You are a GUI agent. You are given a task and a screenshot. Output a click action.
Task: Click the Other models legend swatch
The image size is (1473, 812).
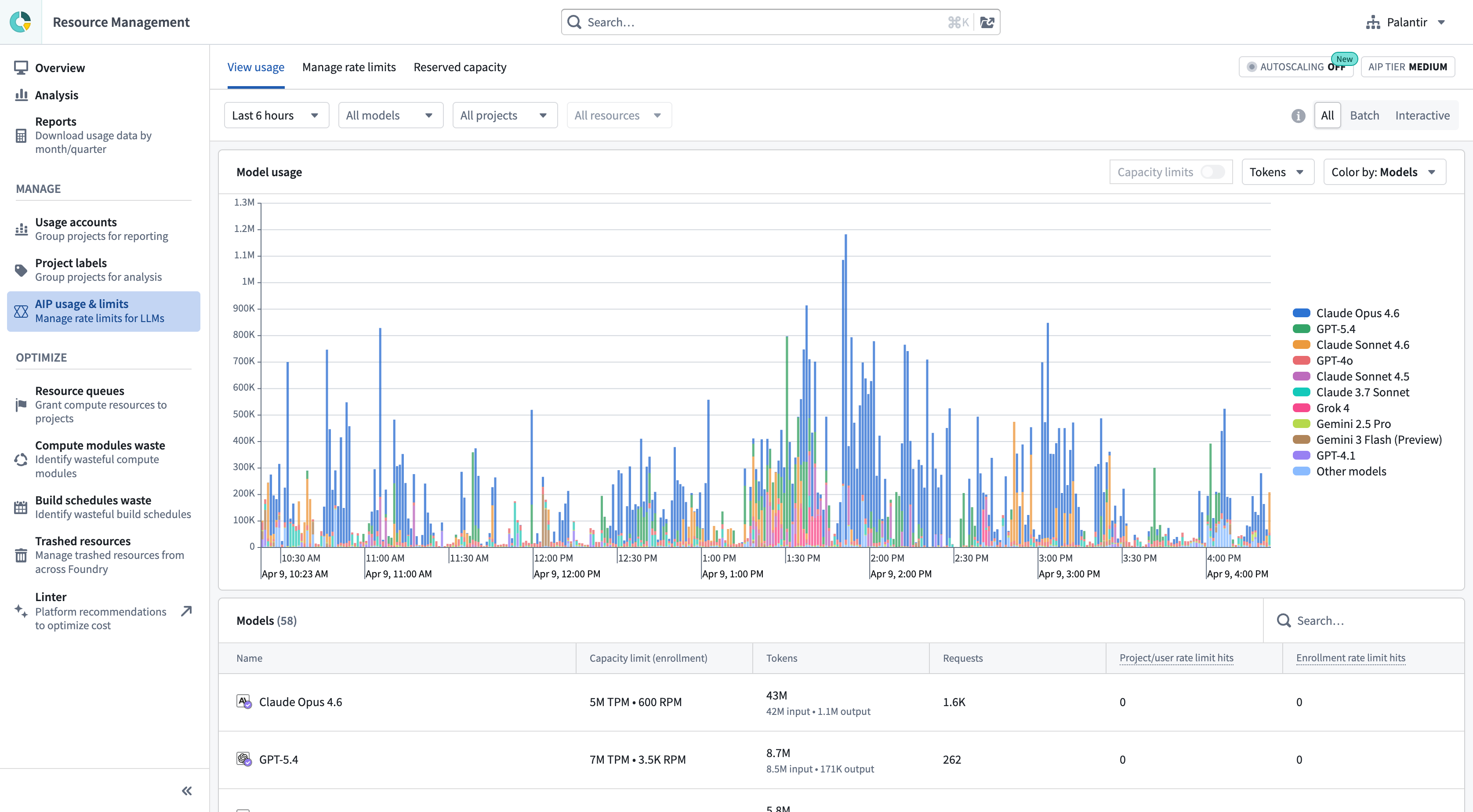(x=1302, y=471)
